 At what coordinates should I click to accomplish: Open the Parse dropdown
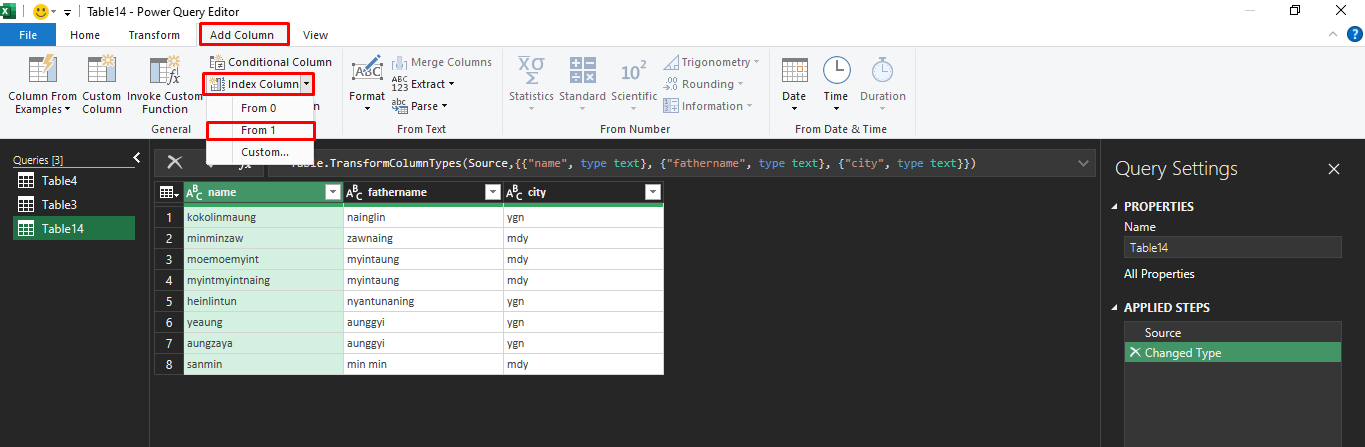tap(420, 106)
